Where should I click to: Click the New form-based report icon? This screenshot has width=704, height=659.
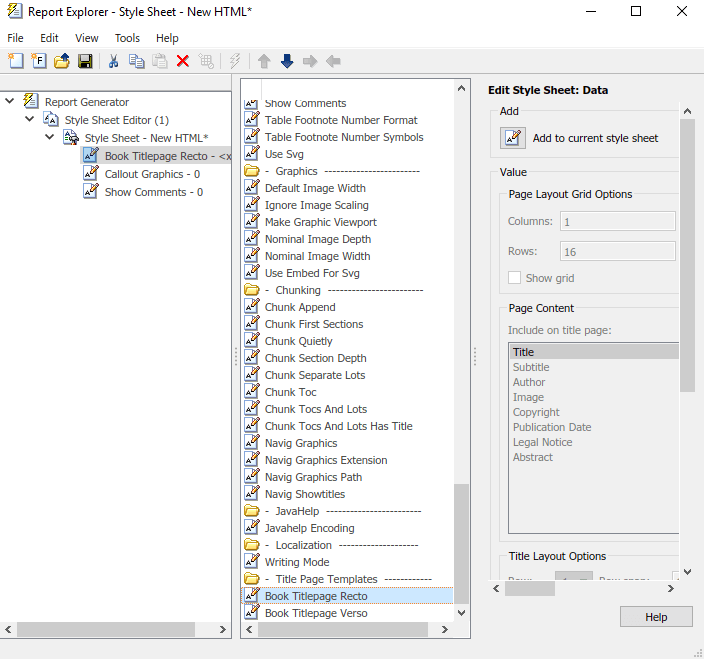click(39, 61)
